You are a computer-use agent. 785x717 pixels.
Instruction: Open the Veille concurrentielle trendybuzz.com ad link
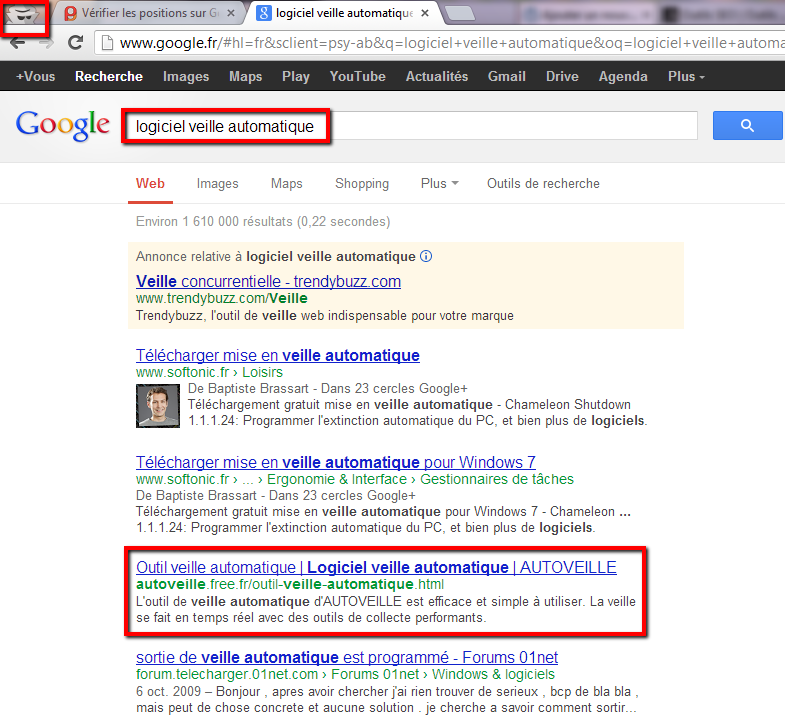point(268,282)
